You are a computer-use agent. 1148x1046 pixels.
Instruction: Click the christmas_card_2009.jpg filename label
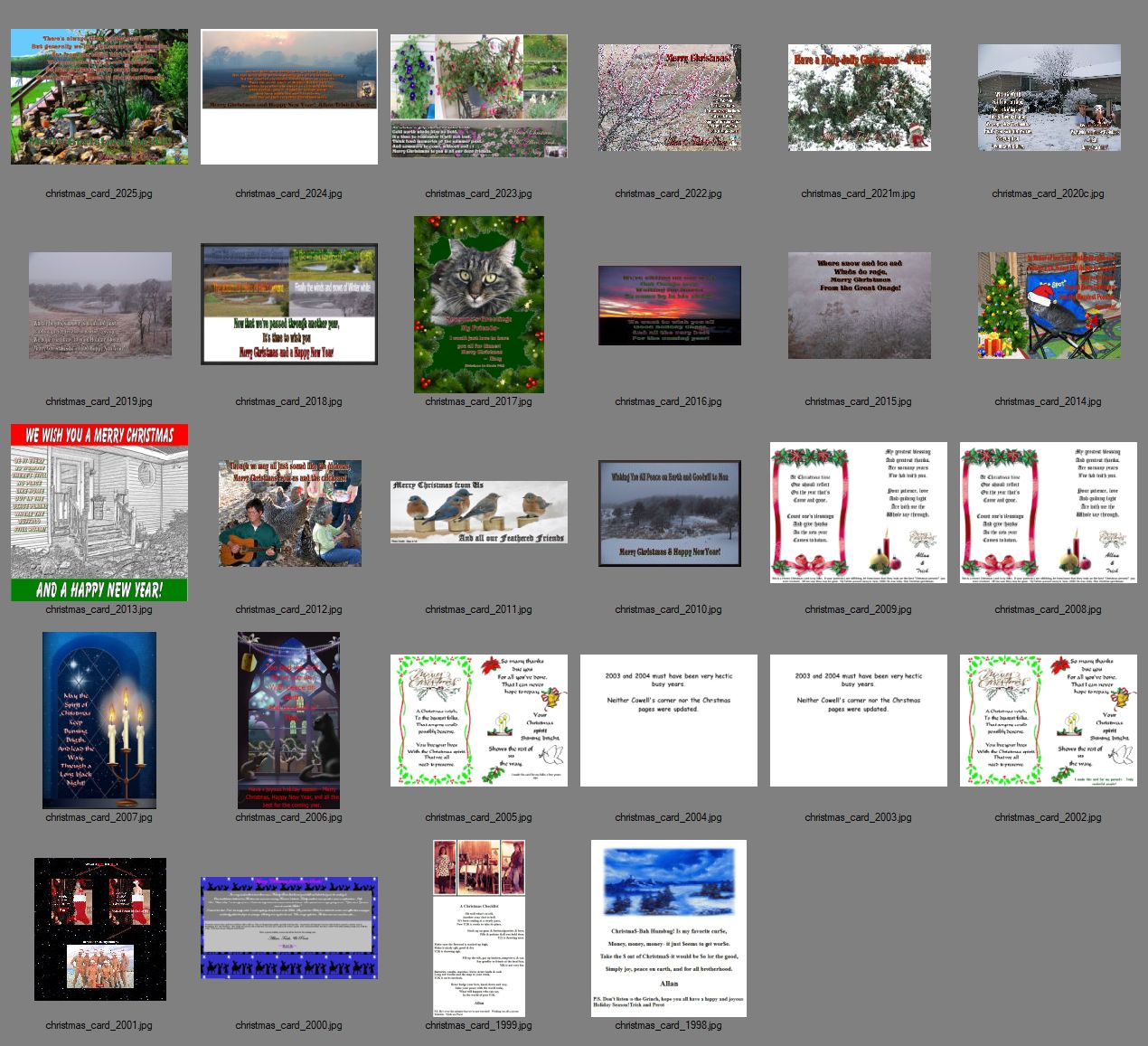pos(858,609)
